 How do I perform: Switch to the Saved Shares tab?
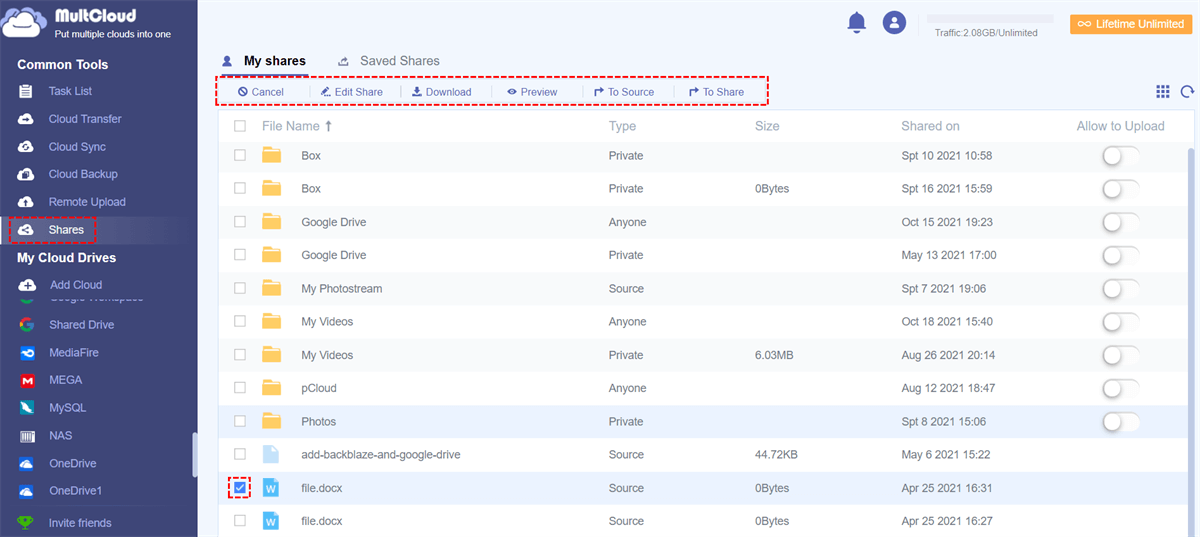click(399, 61)
